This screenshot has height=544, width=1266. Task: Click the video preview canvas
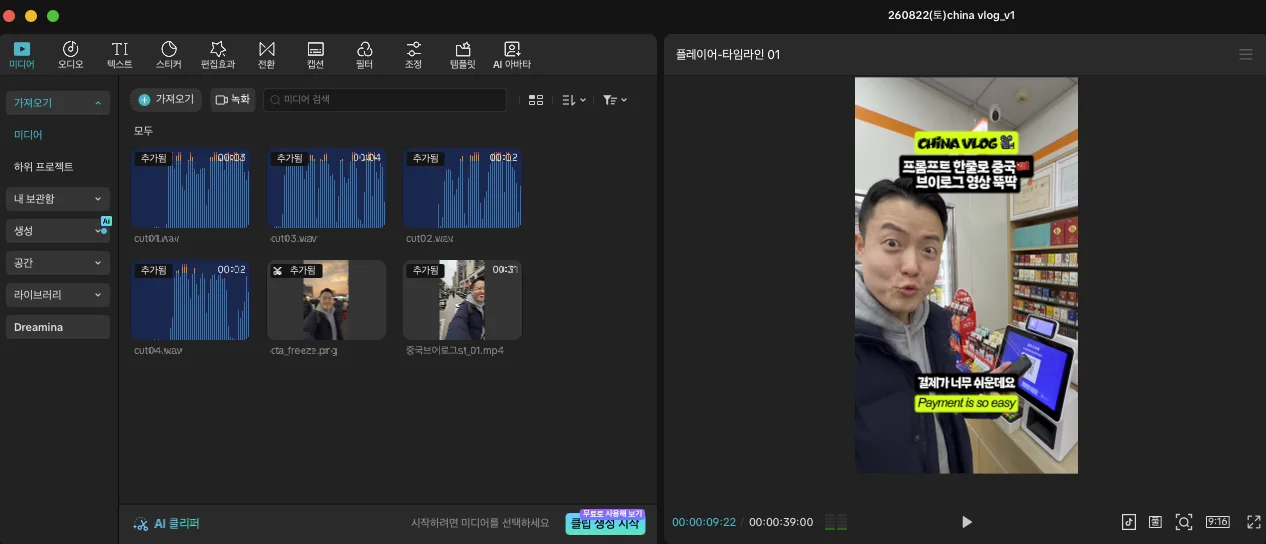966,275
